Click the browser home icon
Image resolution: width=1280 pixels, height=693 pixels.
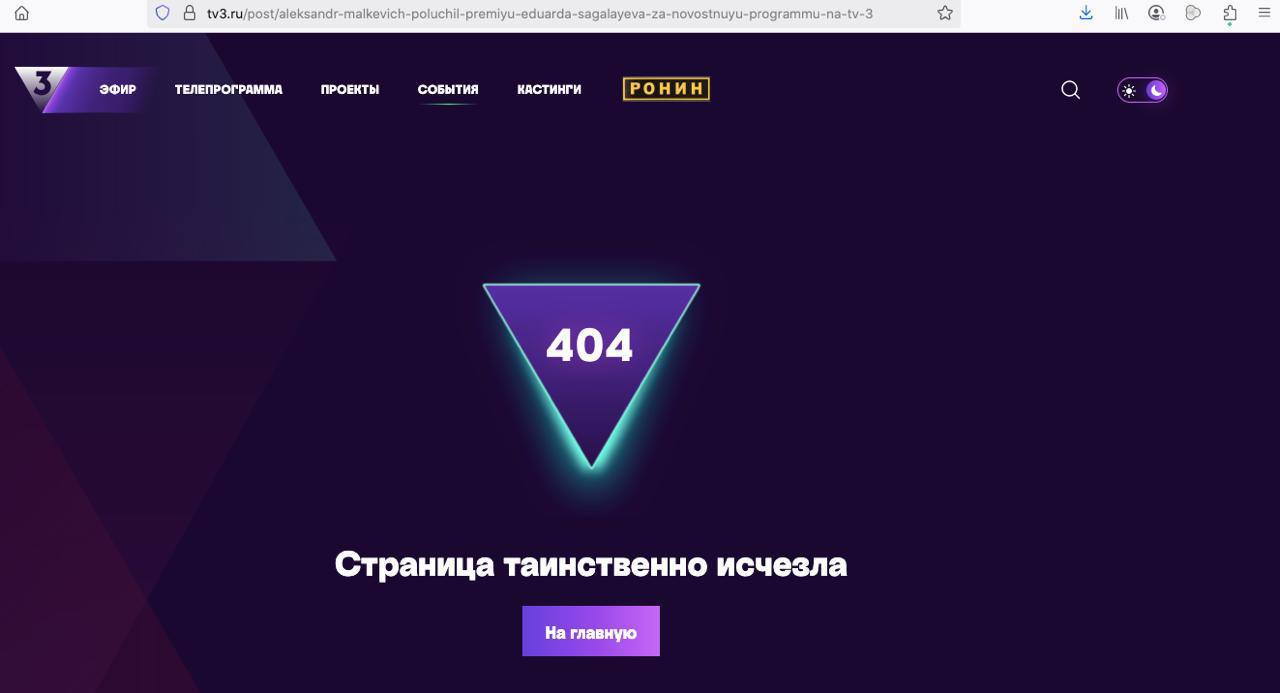pyautogui.click(x=22, y=13)
